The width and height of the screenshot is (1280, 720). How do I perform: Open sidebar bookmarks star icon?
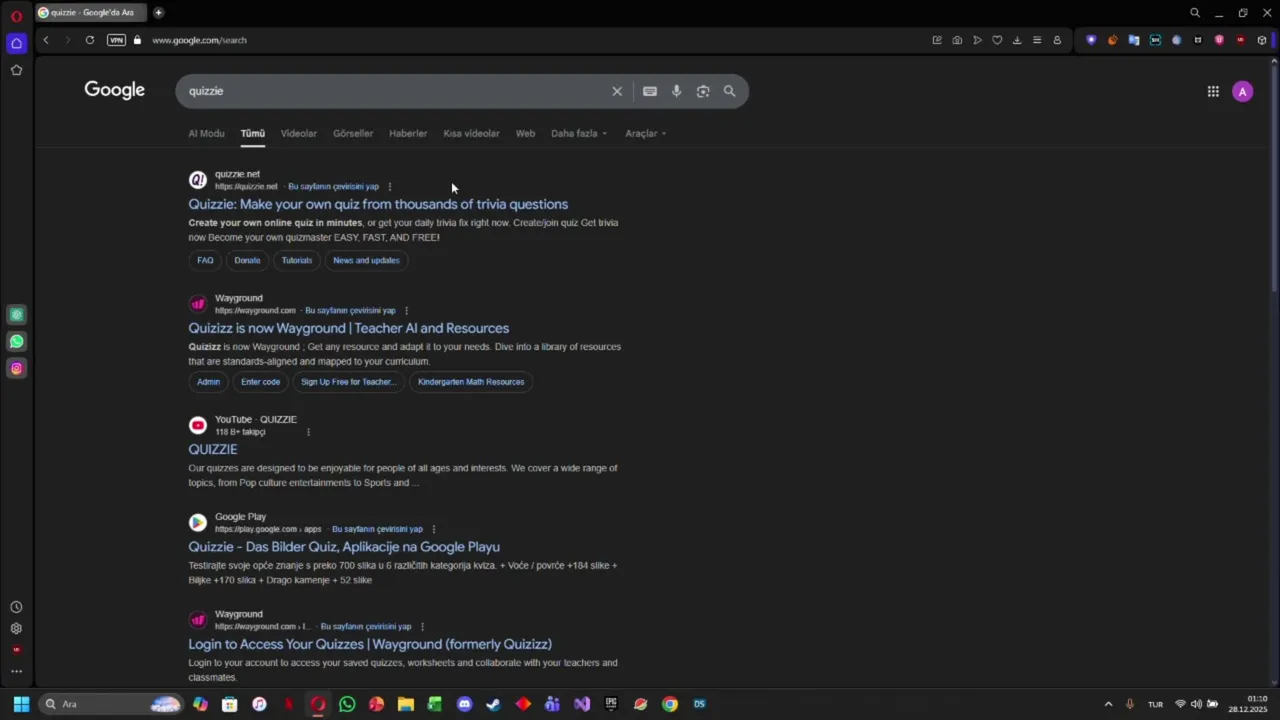16,70
